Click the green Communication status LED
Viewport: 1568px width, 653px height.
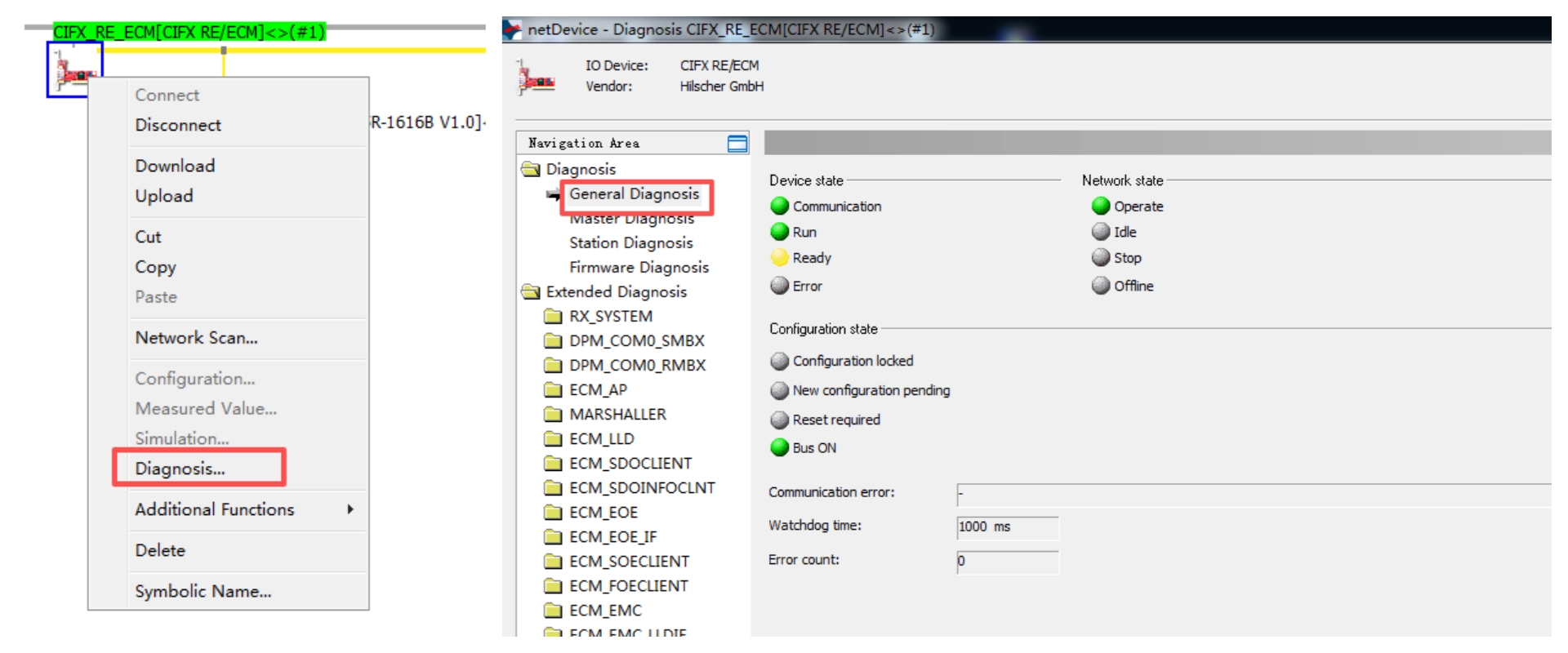(780, 206)
